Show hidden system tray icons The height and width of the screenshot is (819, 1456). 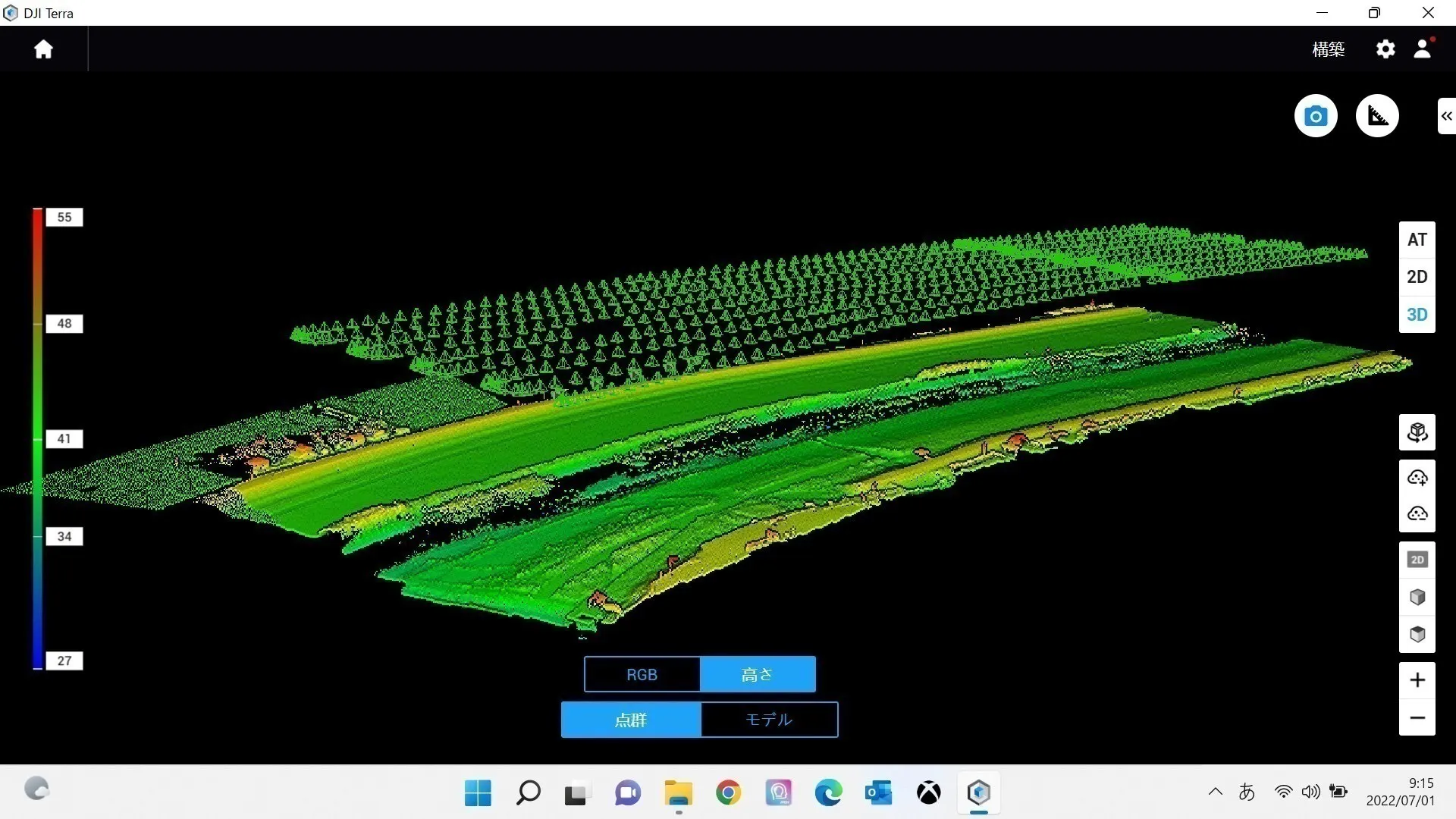[1215, 792]
